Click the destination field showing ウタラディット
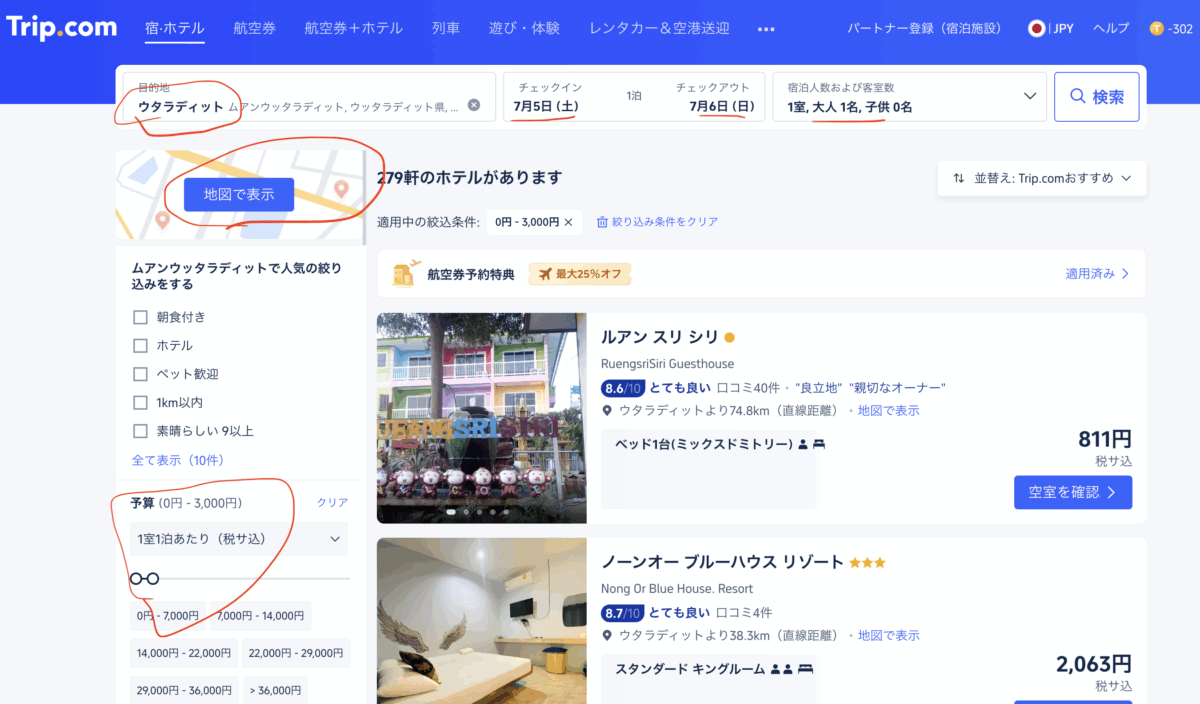This screenshot has height=704, width=1200. pos(309,97)
